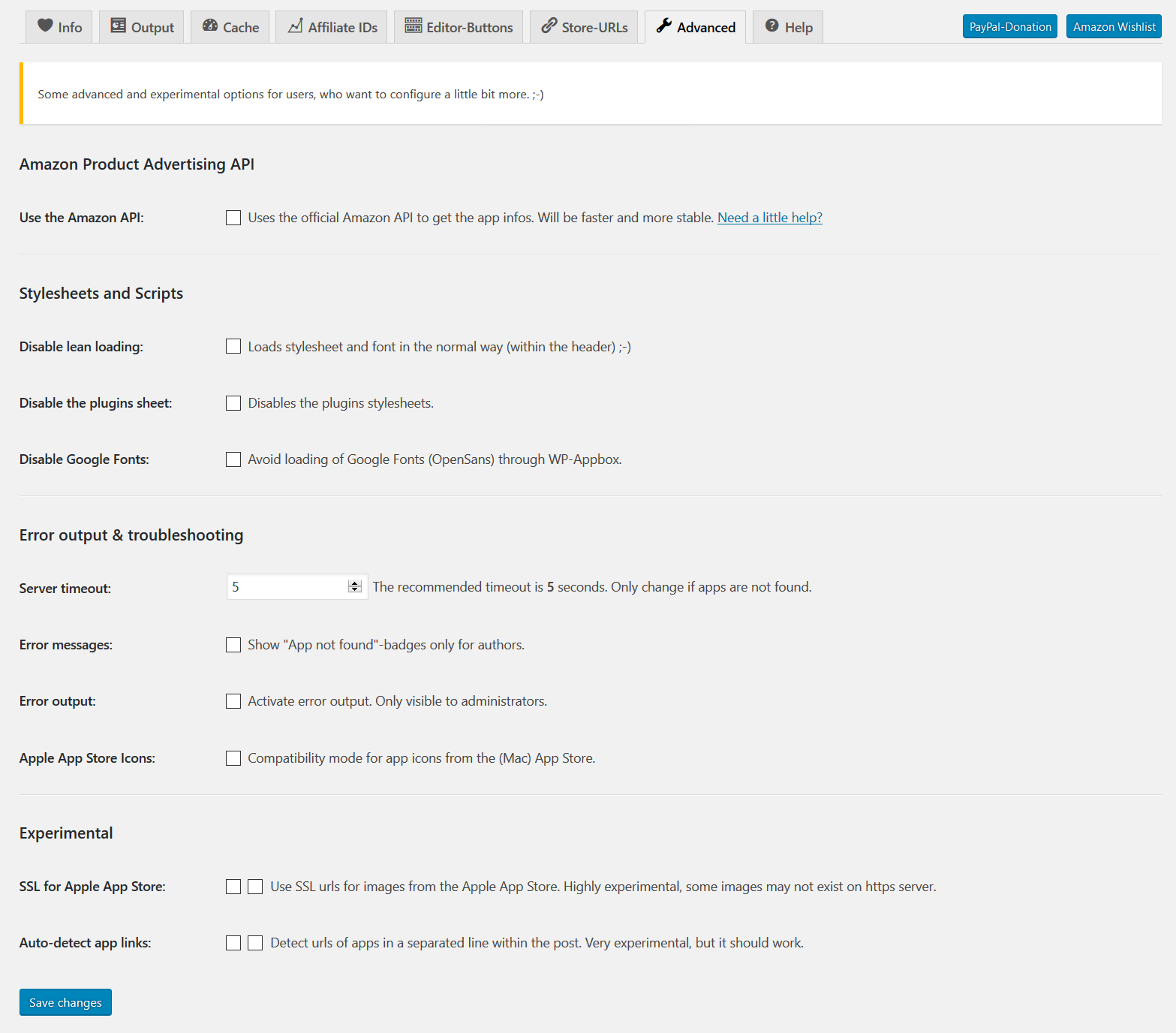Open the Amazon Wishlist button
This screenshot has width=1176, height=1033.
click(1114, 26)
